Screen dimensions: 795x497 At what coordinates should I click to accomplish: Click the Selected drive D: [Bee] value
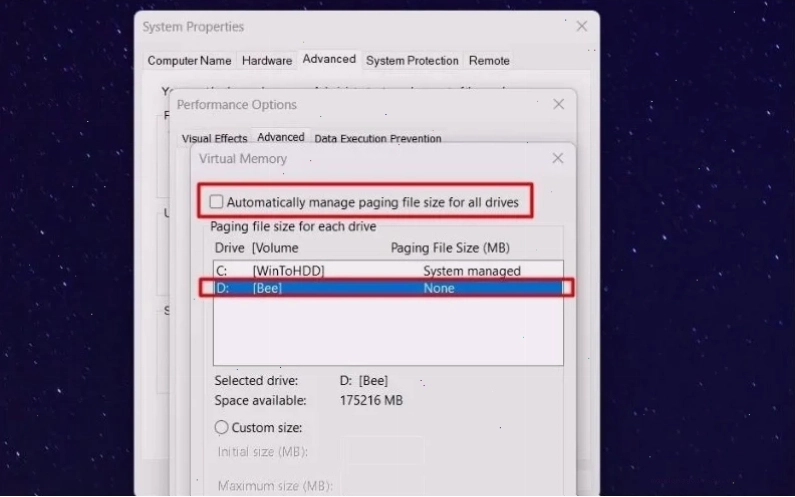coord(364,380)
